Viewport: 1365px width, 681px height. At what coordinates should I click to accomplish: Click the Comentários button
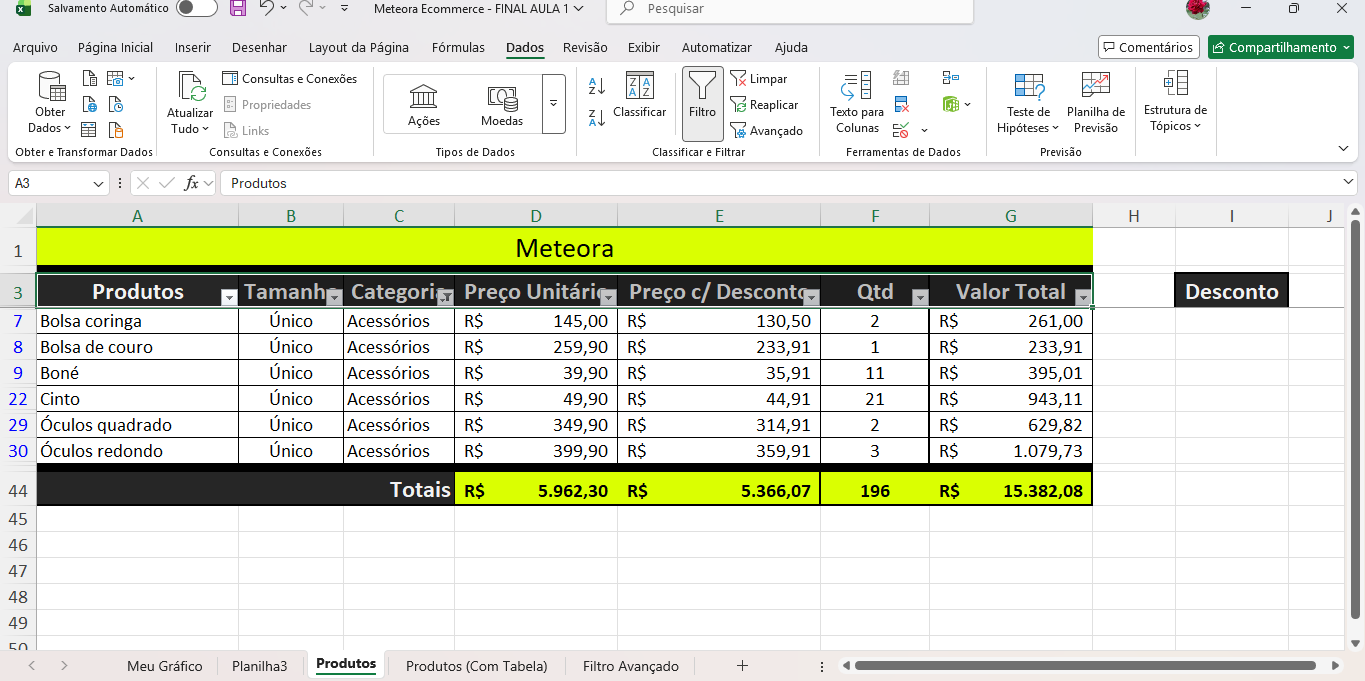click(1149, 47)
